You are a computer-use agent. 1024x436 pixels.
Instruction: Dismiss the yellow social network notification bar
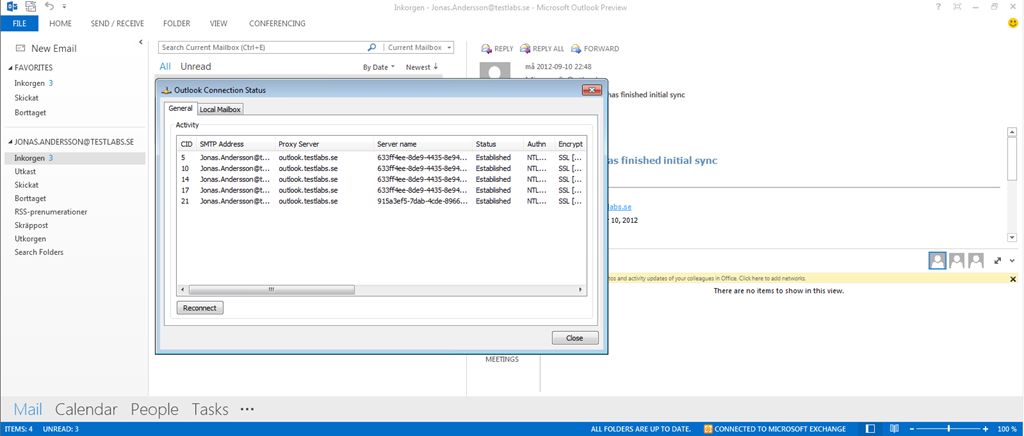coord(1013,279)
